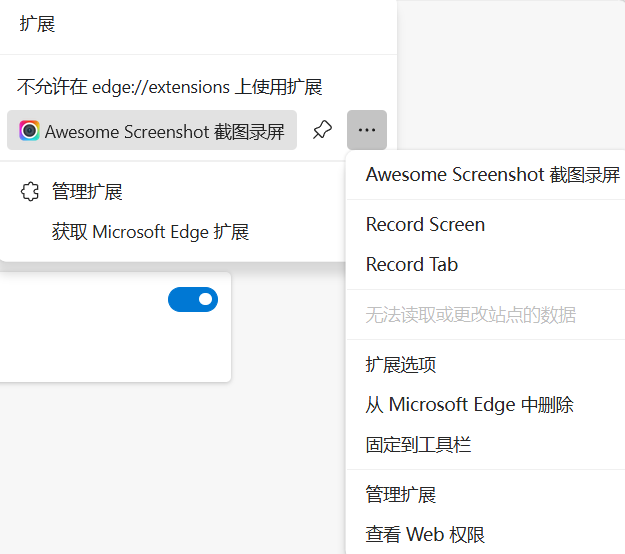The height and width of the screenshot is (554, 625).
Task: Select 管理扩展 in the right context menu
Action: click(401, 495)
